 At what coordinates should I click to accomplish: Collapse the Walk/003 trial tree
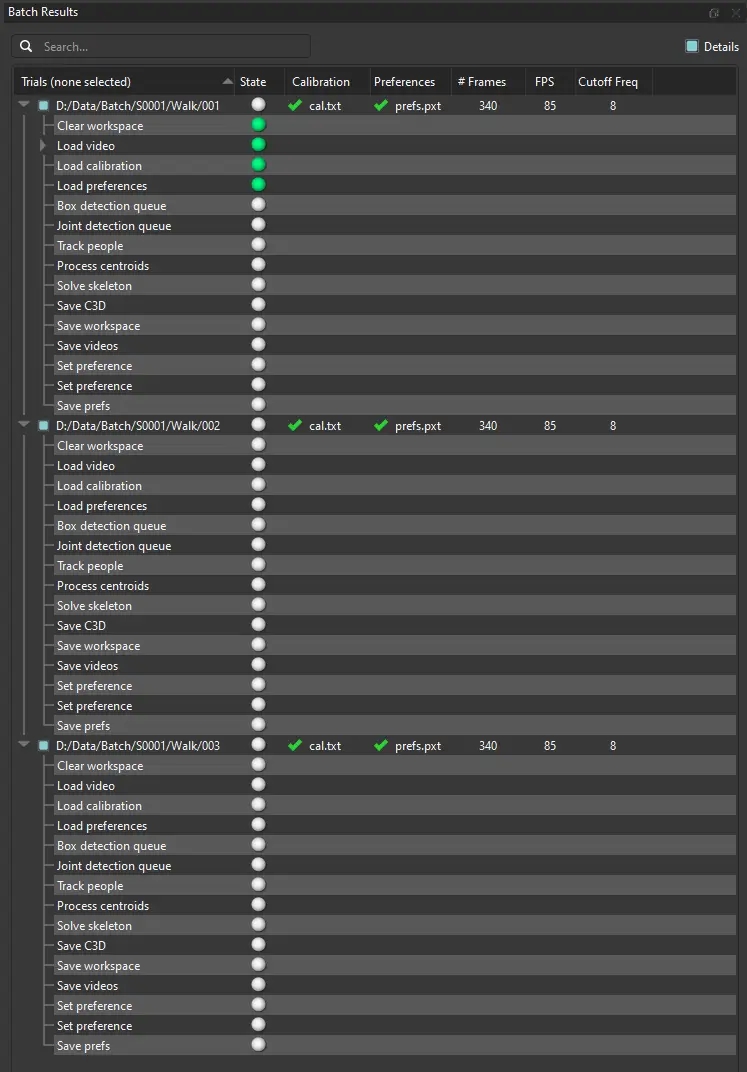click(x=24, y=745)
